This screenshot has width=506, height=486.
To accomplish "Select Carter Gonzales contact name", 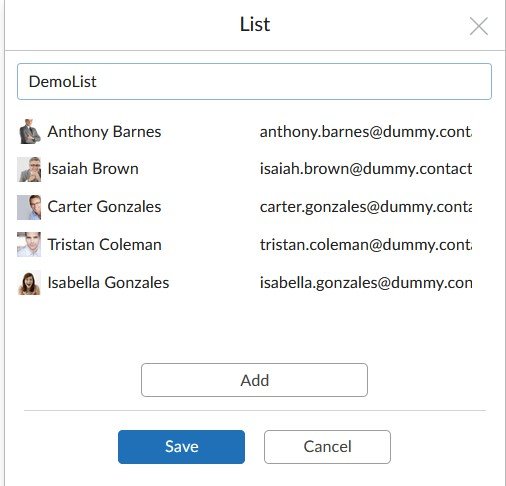I will tap(104, 207).
